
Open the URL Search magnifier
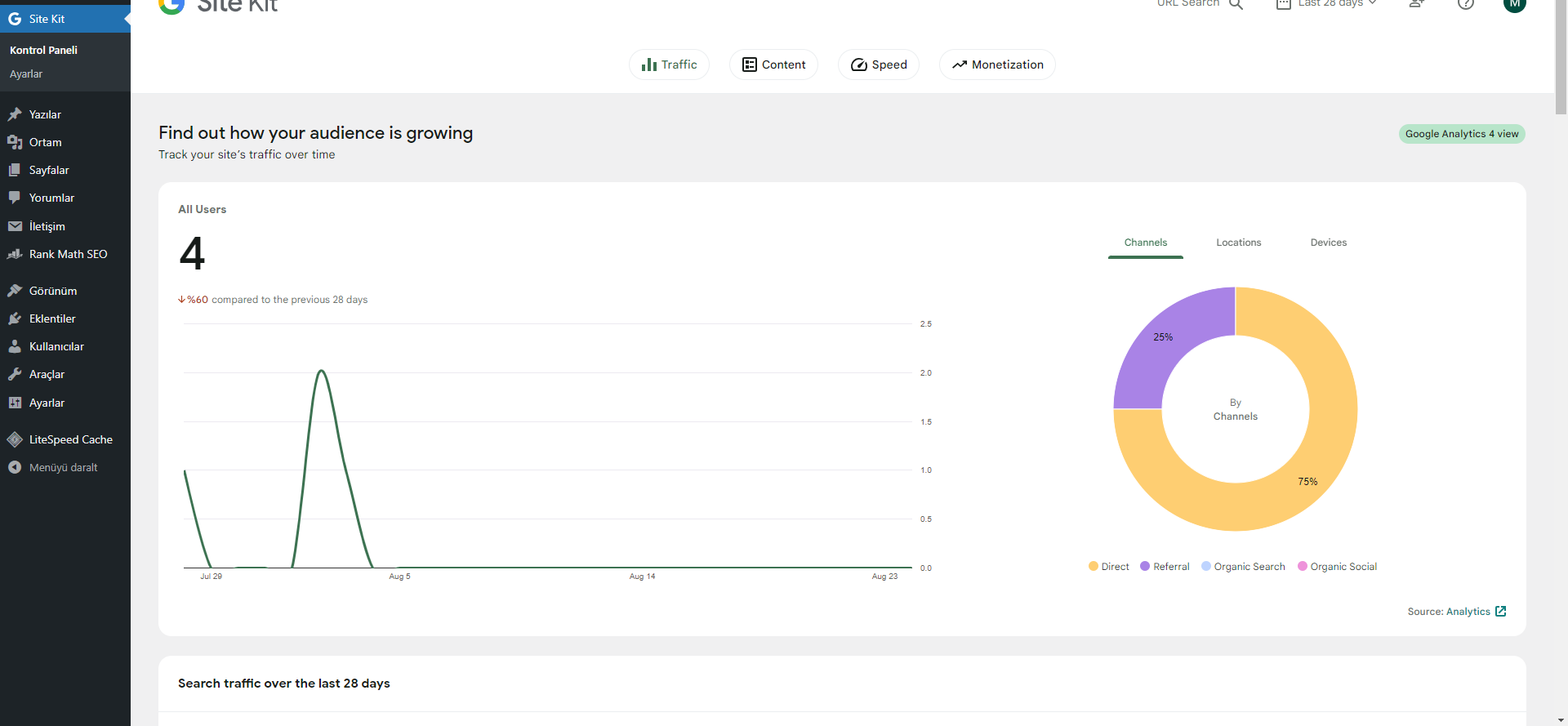point(1236,4)
